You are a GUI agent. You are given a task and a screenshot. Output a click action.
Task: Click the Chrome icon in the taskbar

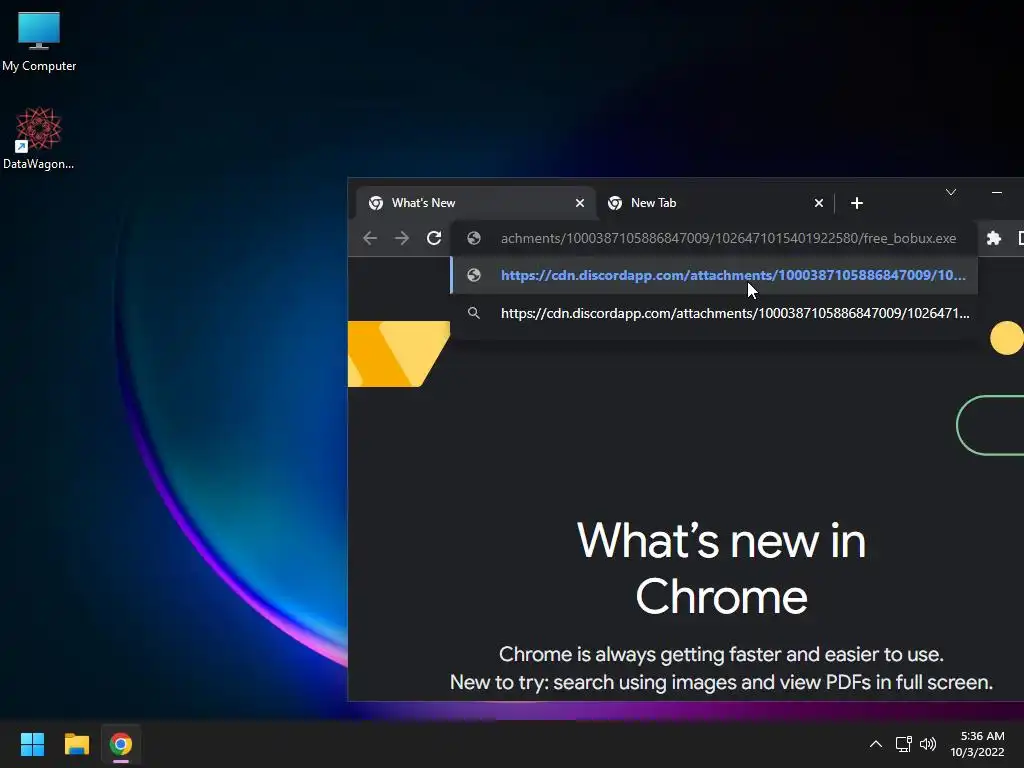tap(121, 744)
